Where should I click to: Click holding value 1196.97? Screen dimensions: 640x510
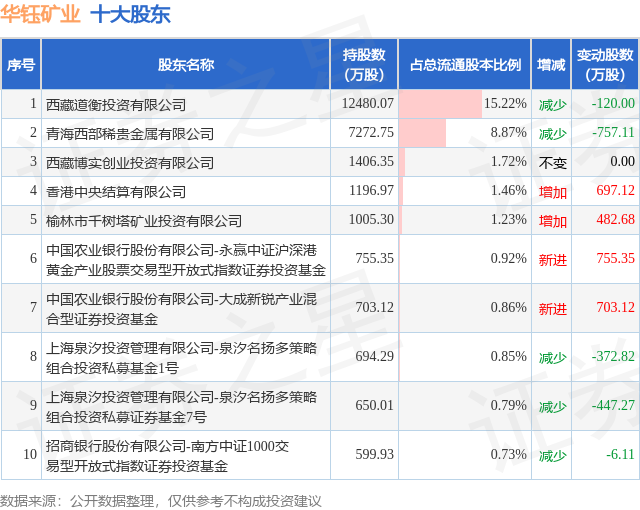coord(371,190)
